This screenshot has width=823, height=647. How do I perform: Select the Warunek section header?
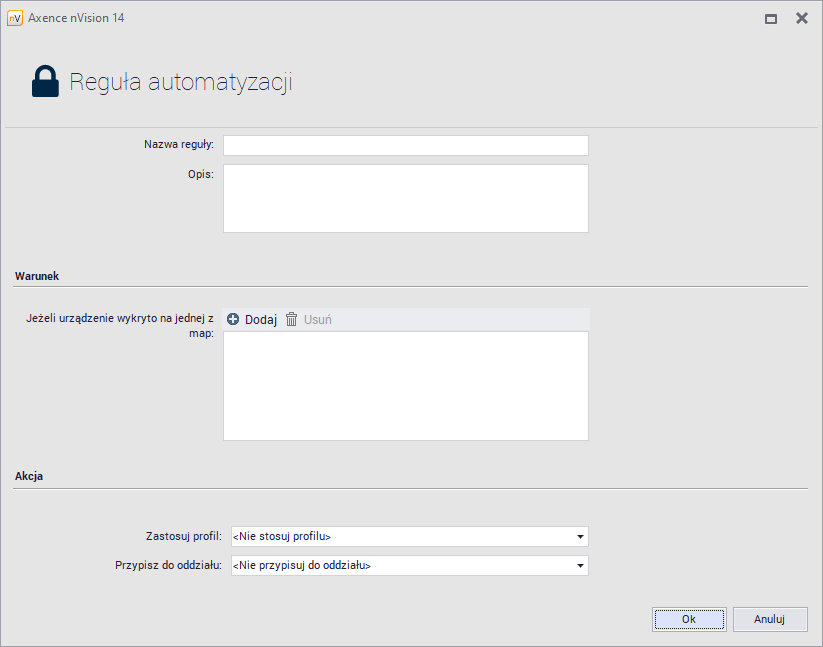tap(38, 275)
